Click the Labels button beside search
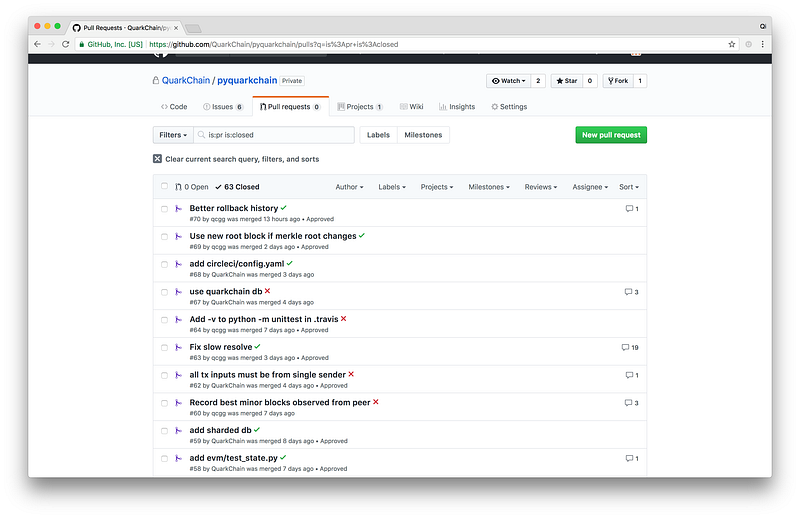The image size is (800, 518). coord(378,135)
